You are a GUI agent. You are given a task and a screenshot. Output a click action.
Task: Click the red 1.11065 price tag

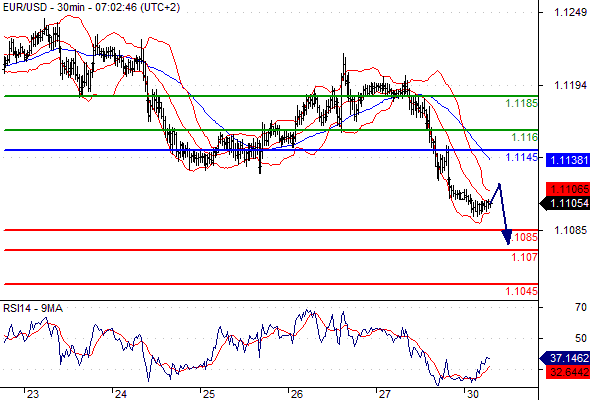pos(568,189)
